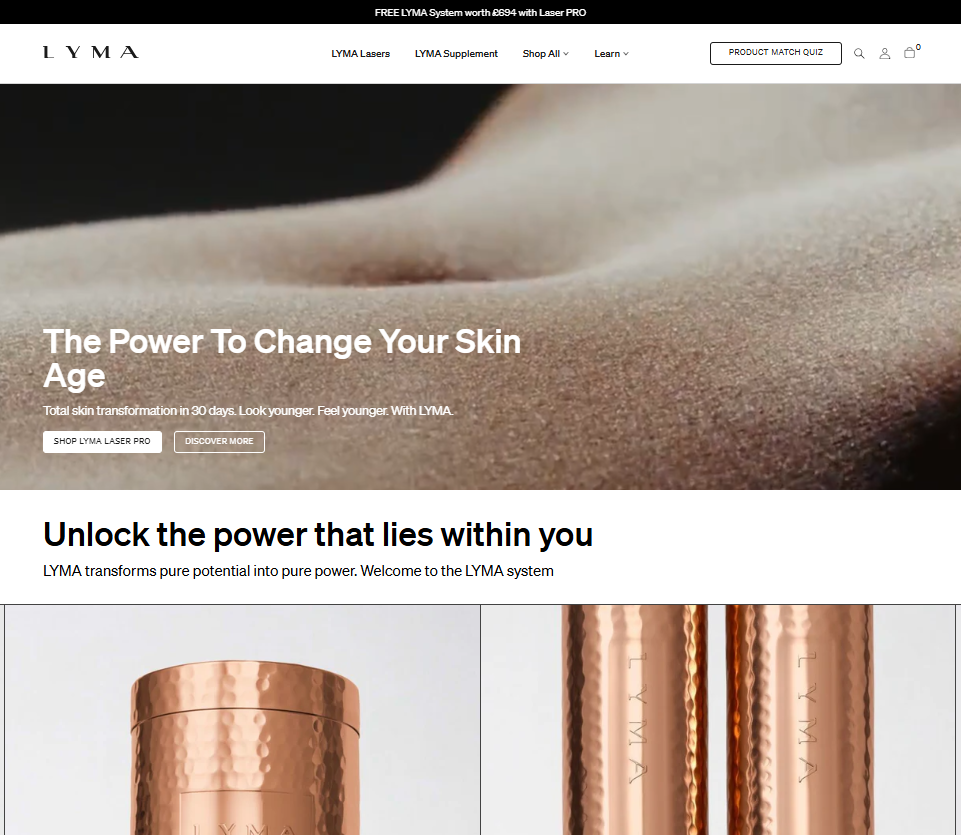Open the Learn navigation item
This screenshot has height=835, width=961.
pos(607,54)
